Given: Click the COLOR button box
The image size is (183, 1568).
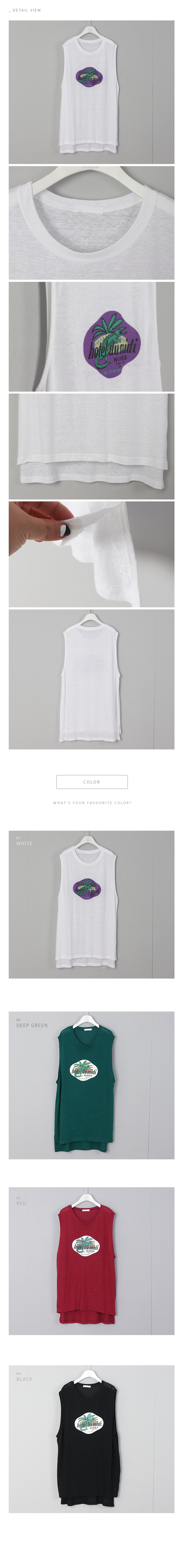Looking at the screenshot, I should [92, 782].
